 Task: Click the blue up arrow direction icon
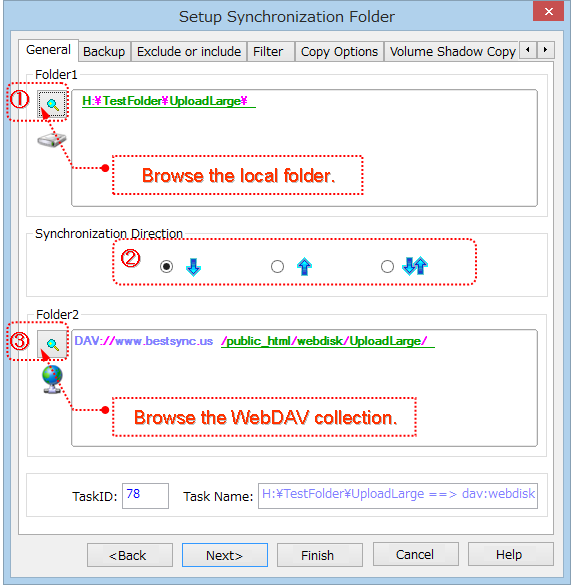click(304, 266)
